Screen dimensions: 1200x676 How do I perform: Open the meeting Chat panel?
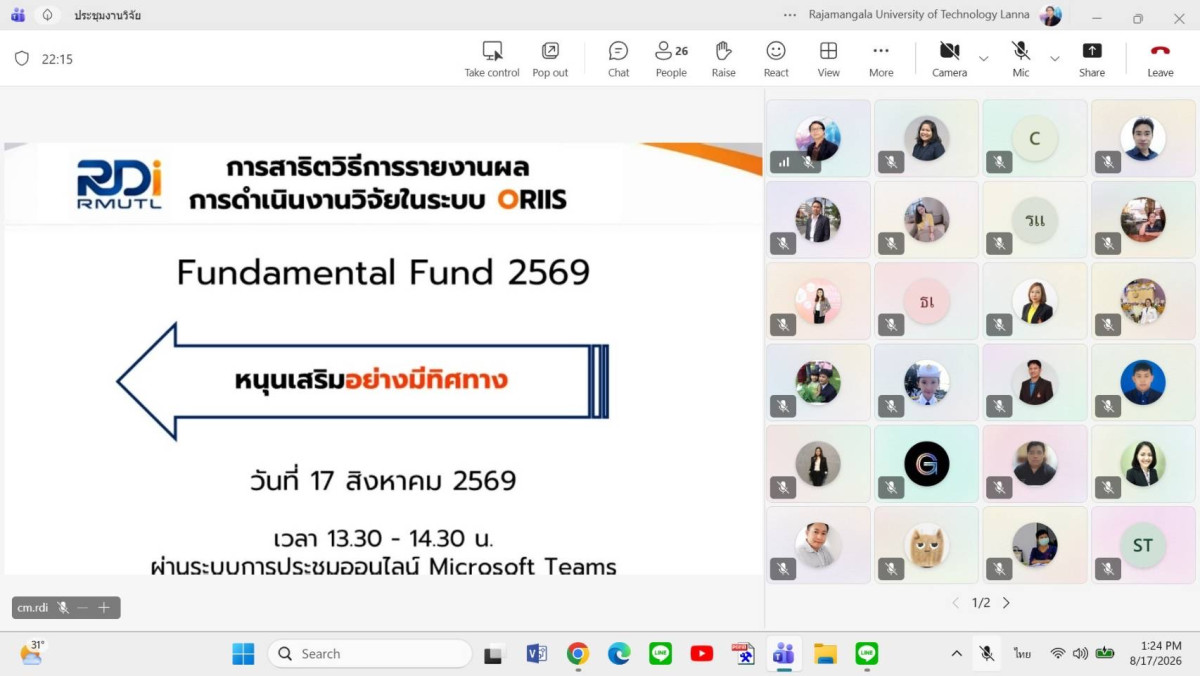619,59
